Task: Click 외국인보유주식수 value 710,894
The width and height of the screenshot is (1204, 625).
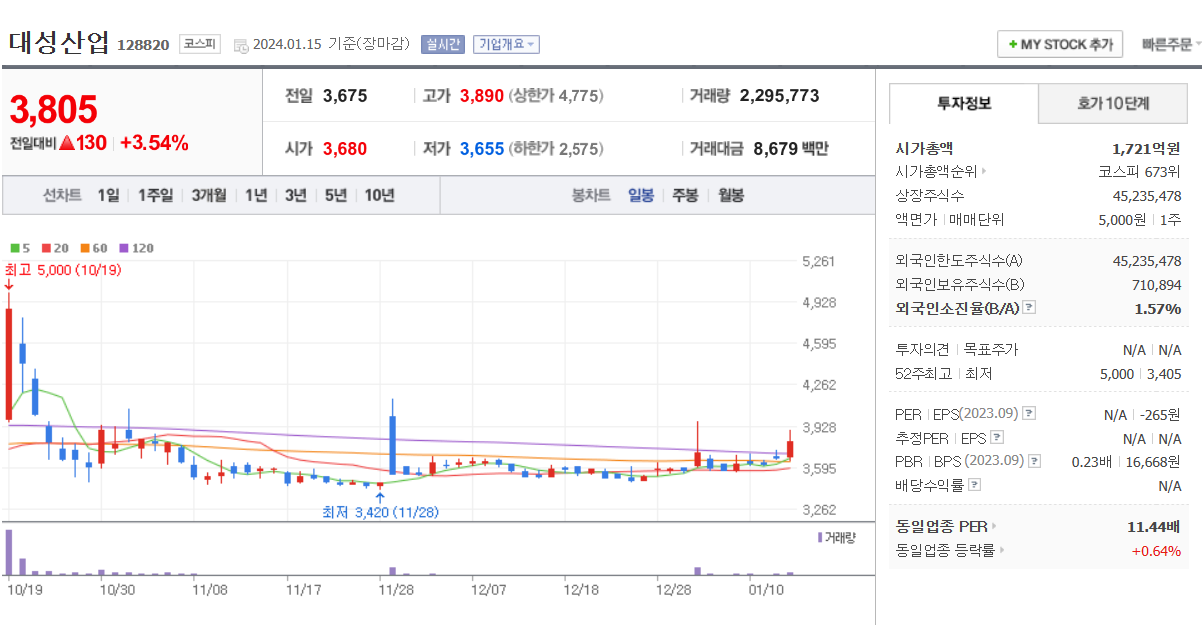Action: point(1155,284)
